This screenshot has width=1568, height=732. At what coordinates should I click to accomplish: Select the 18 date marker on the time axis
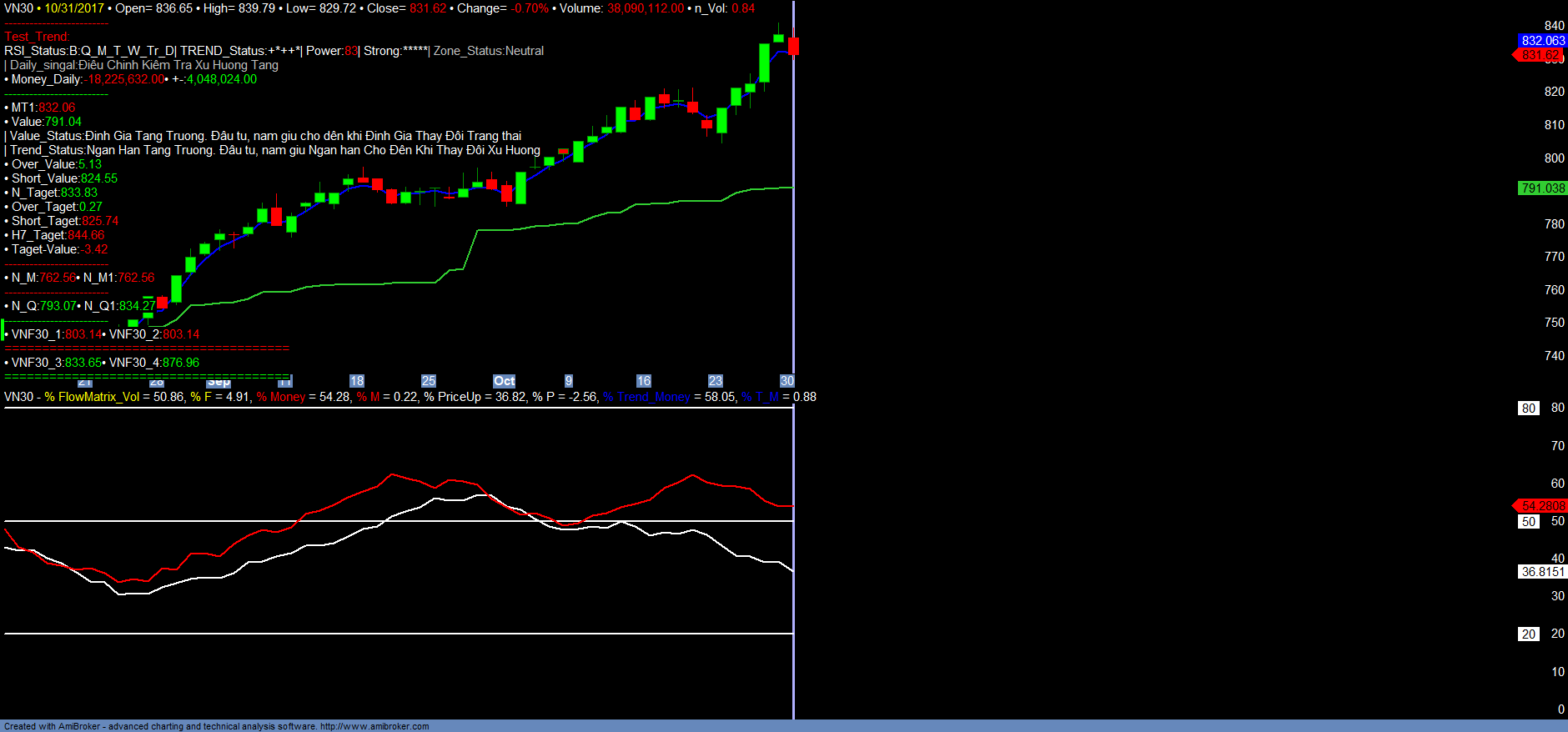click(x=357, y=381)
